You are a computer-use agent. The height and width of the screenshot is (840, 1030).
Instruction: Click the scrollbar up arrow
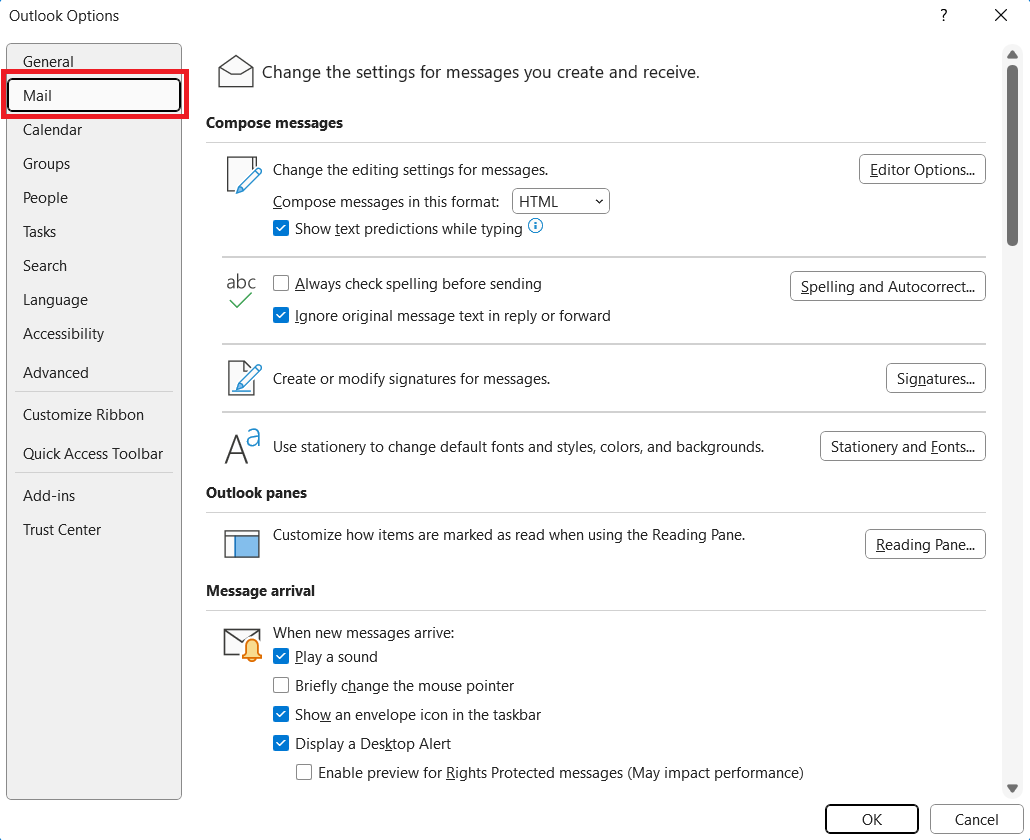1012,55
